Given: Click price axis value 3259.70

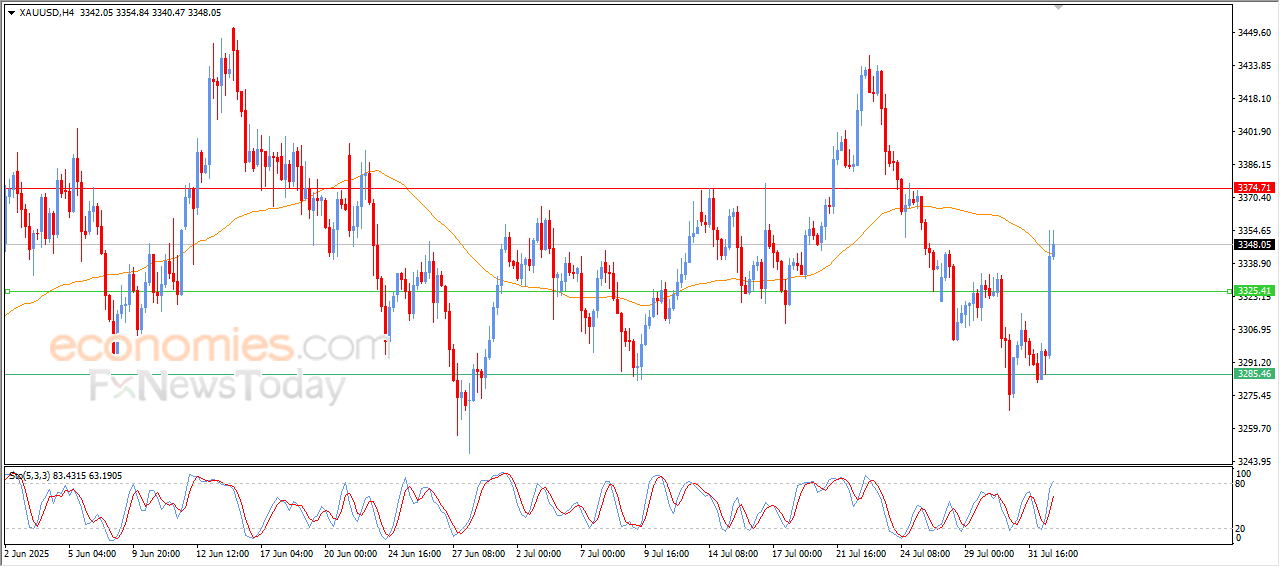Looking at the screenshot, I should [1254, 429].
